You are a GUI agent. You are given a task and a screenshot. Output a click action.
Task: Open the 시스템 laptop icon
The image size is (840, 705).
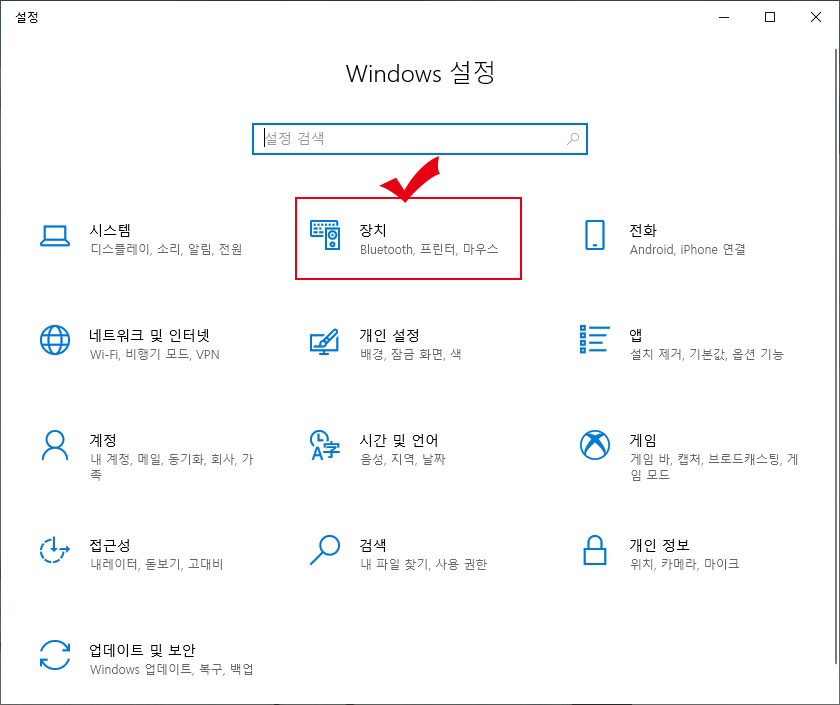coord(55,236)
